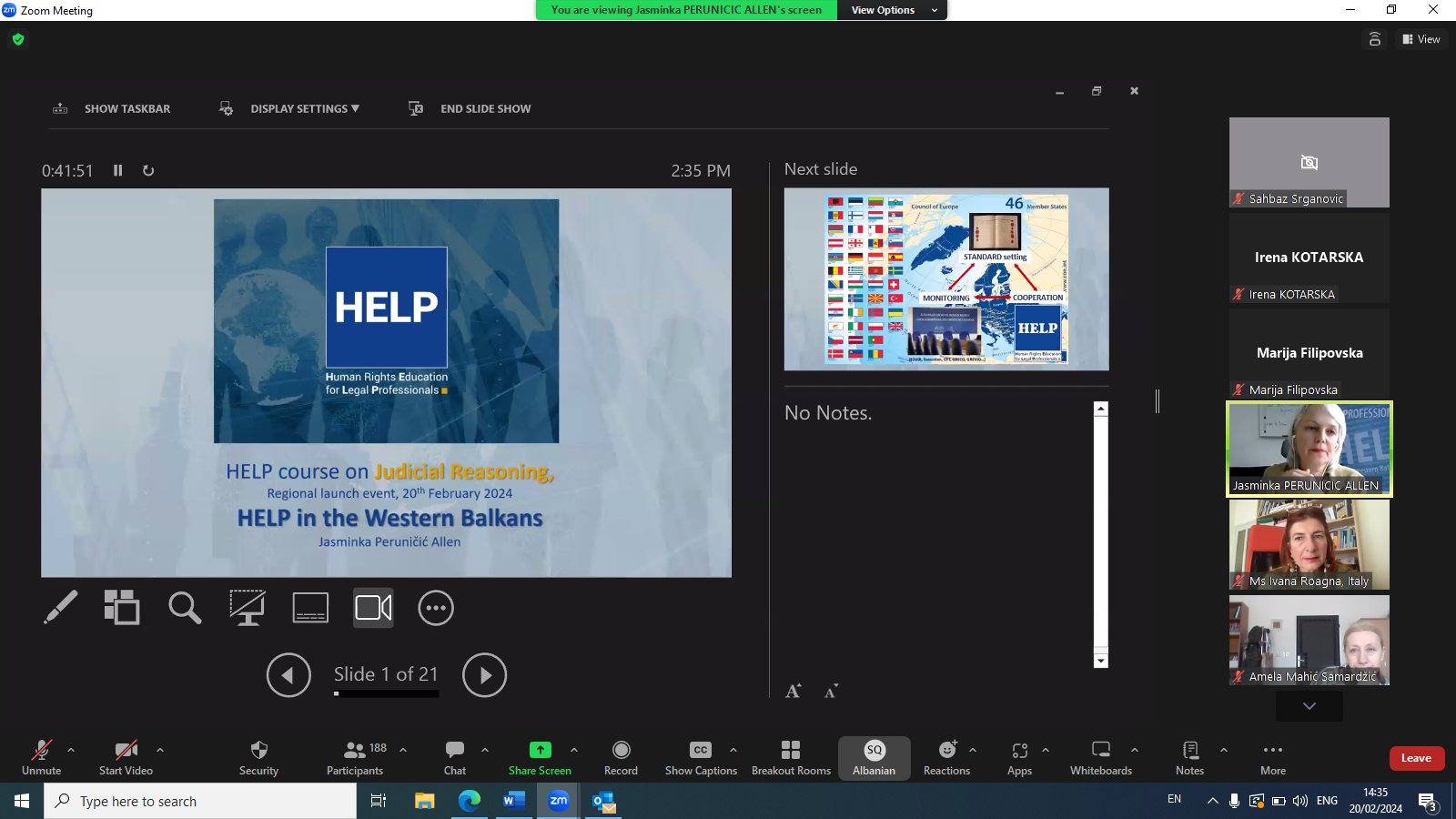Select Ms Ivana Roagna video tile
The image size is (1456, 819).
1309,544
